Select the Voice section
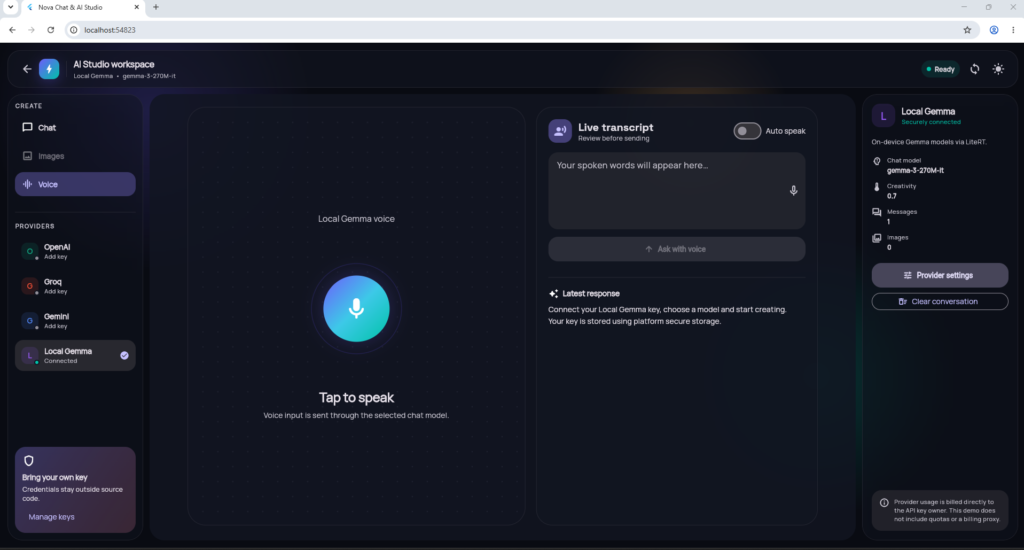The width and height of the screenshot is (1024, 550). point(75,184)
